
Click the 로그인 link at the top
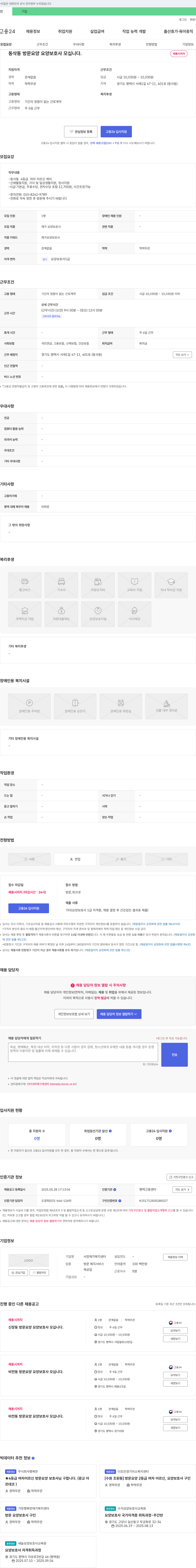point(183,19)
